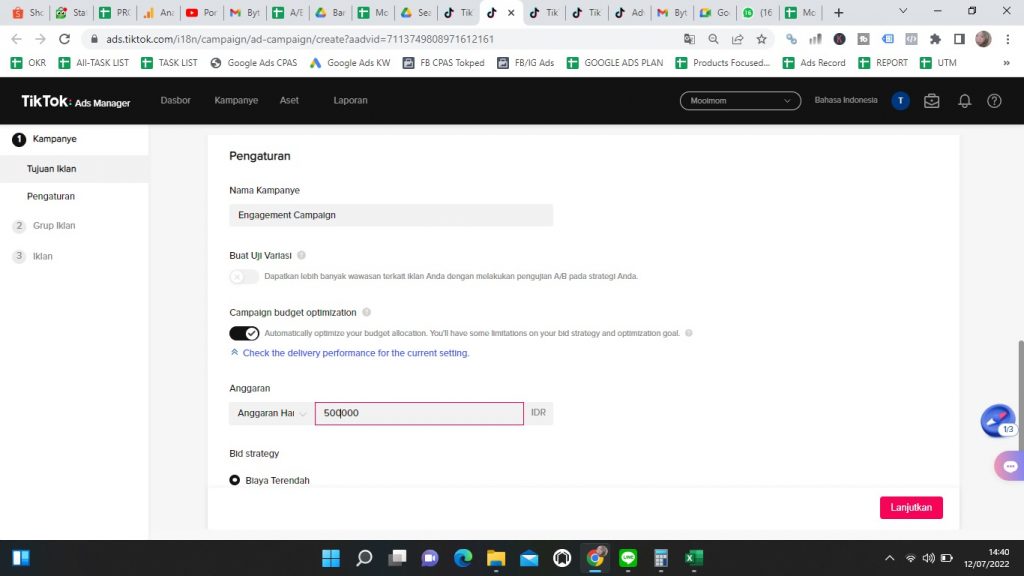
Task: Expand the Anggaran Harian budget type dropdown
Action: tap(271, 413)
